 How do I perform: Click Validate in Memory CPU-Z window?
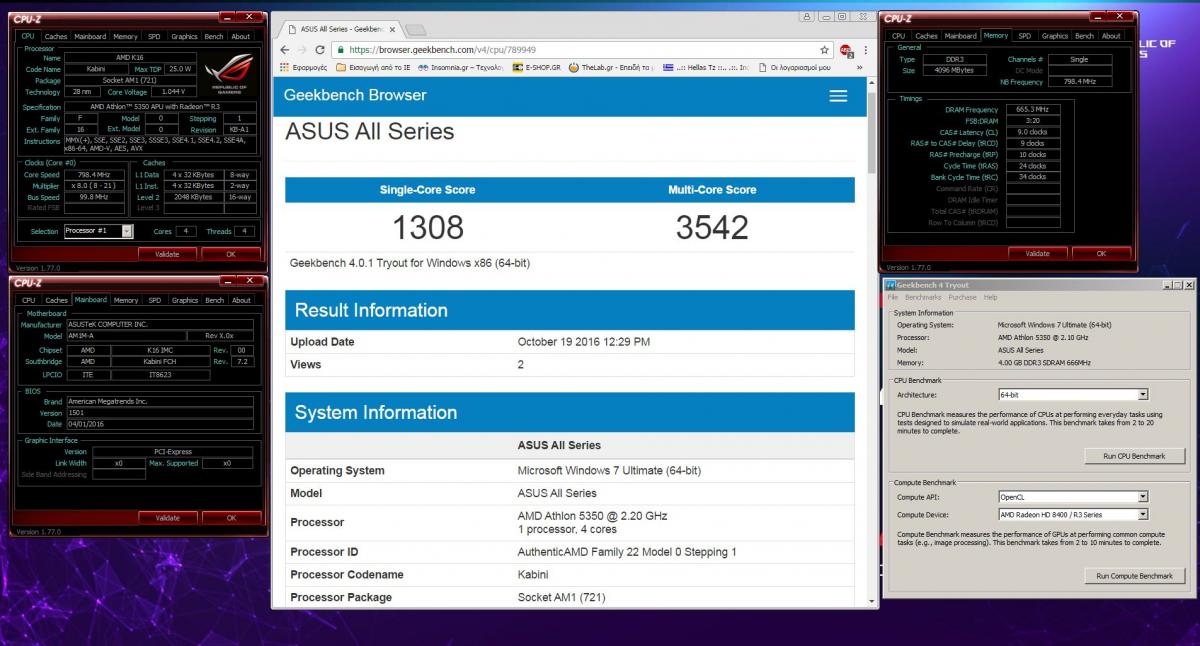click(1037, 253)
